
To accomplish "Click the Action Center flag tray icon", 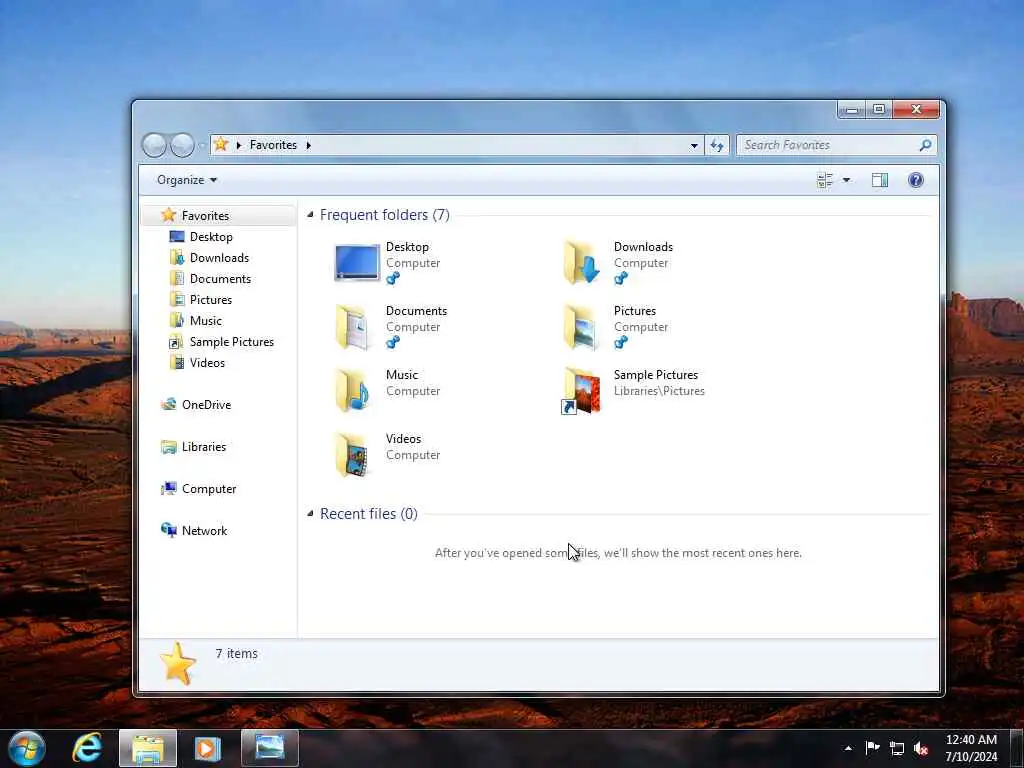I will (872, 748).
